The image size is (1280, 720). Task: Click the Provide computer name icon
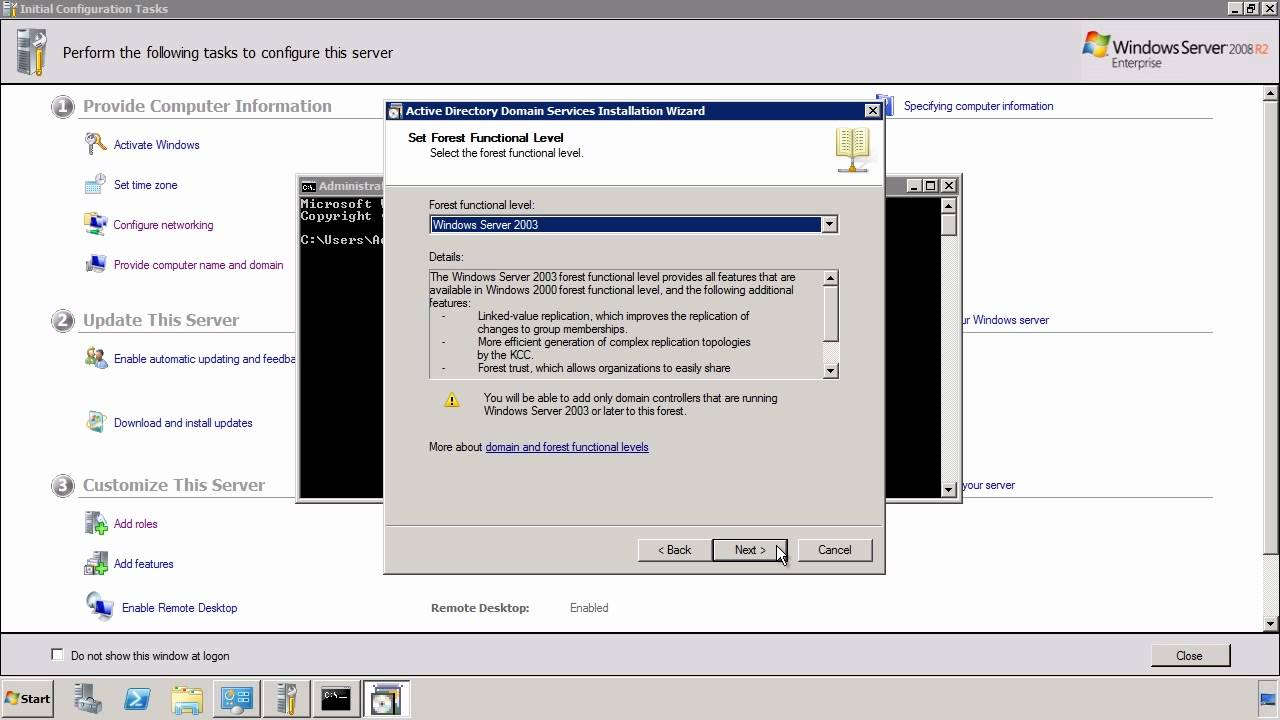tap(96, 264)
